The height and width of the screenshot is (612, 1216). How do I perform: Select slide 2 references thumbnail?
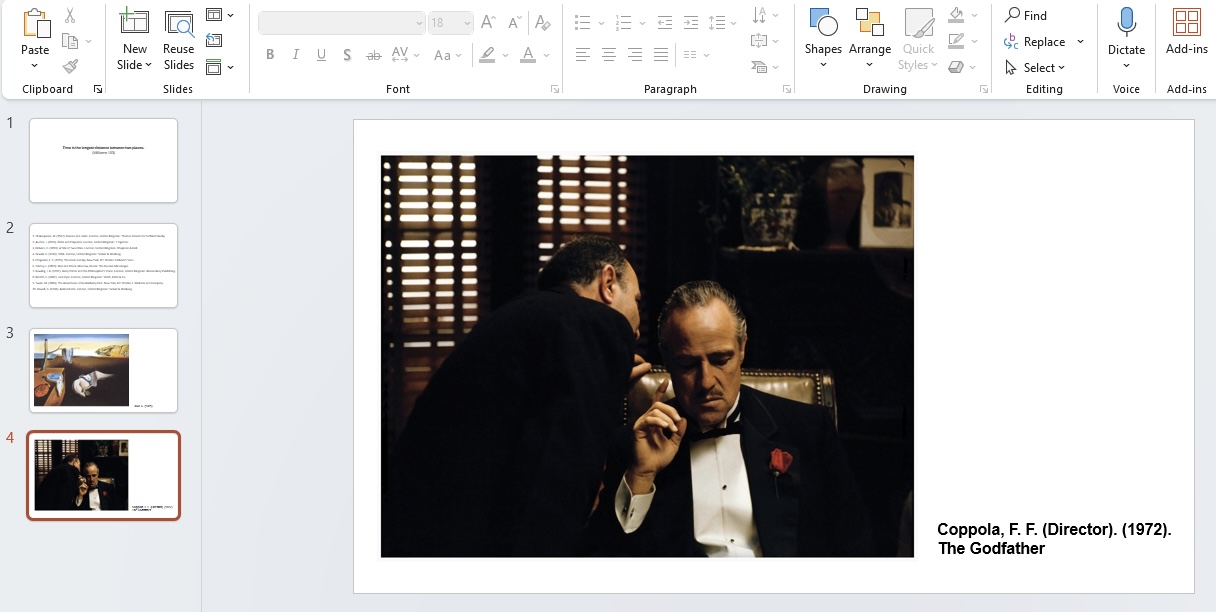[103, 265]
